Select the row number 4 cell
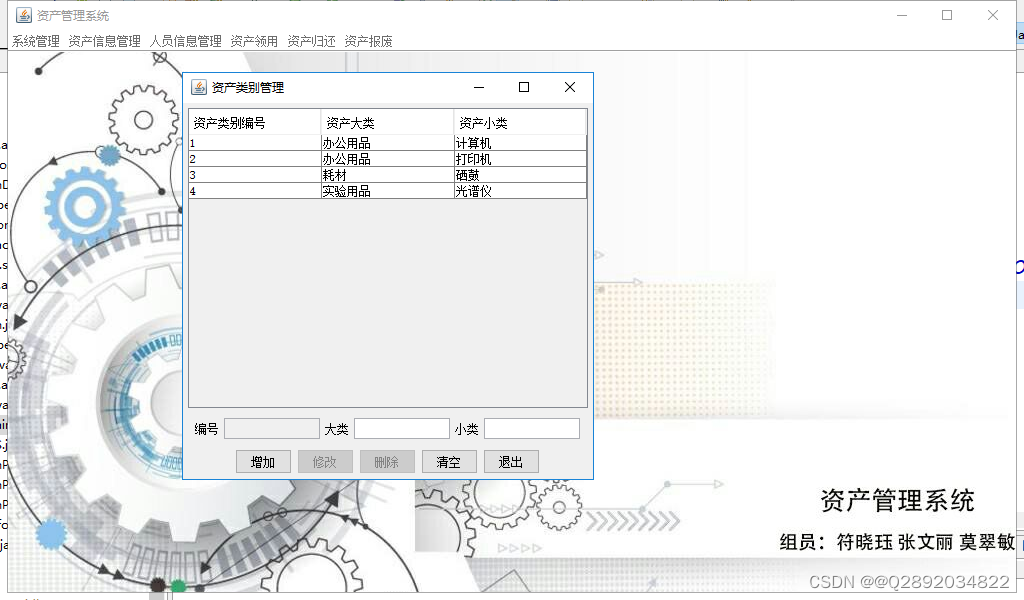1024x600 pixels. 255,191
